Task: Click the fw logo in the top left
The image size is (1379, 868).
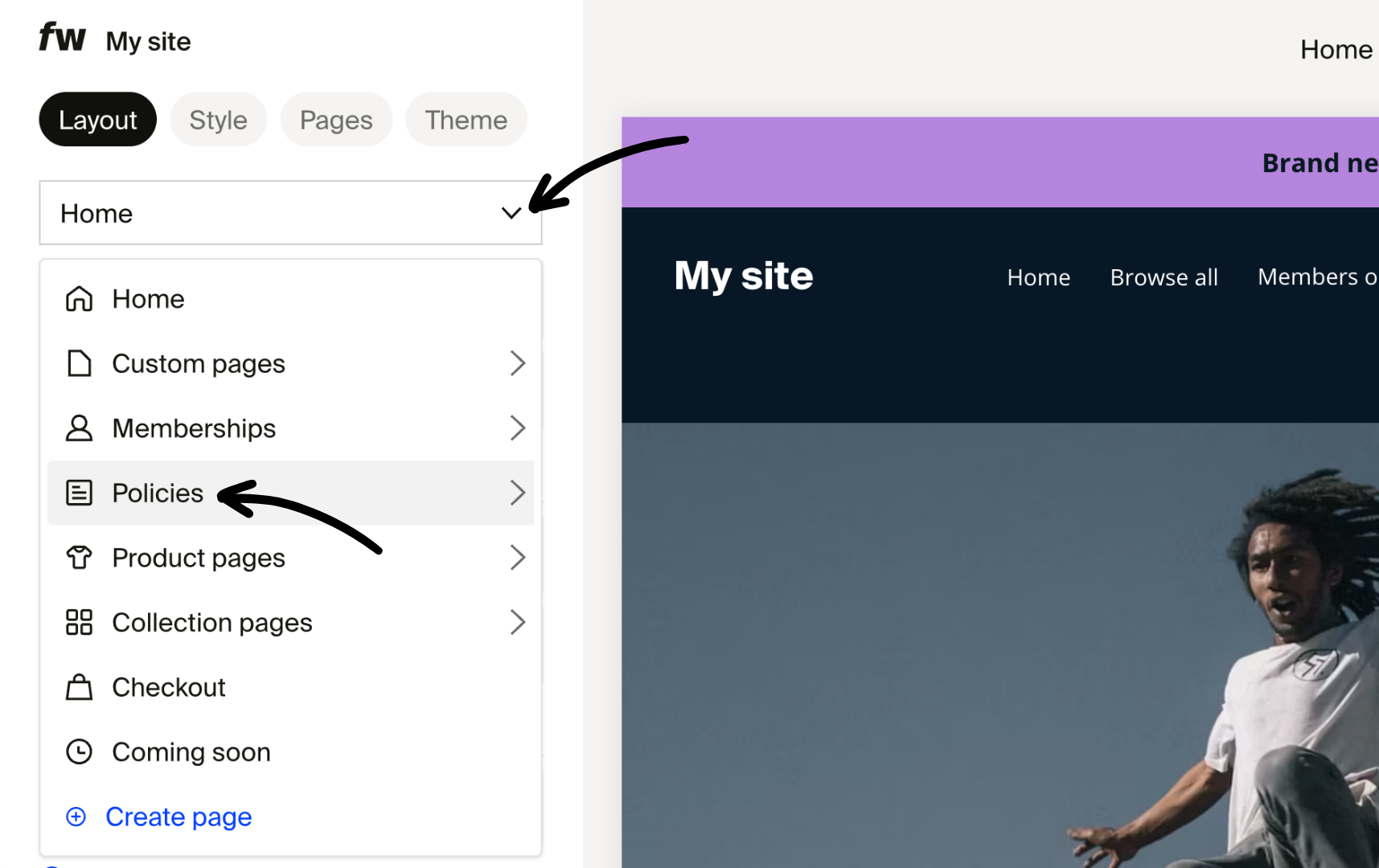Action: point(62,37)
